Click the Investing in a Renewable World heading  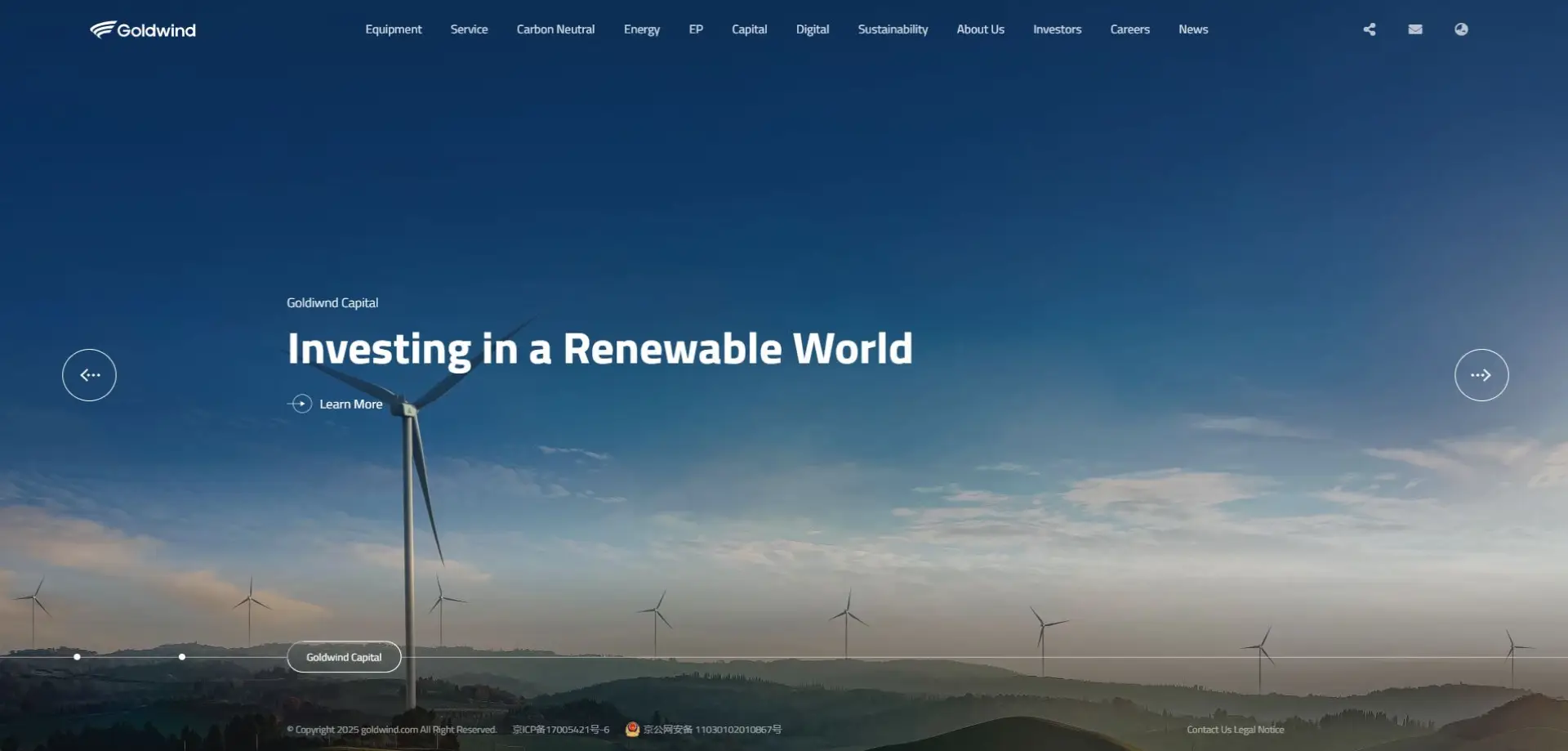pos(599,349)
